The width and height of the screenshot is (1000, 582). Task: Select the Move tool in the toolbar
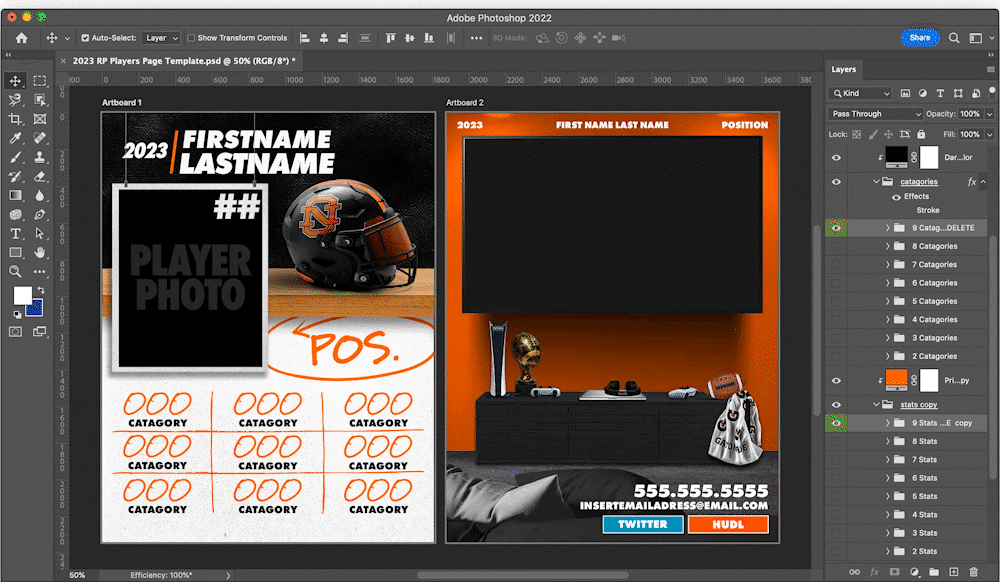pyautogui.click(x=15, y=81)
